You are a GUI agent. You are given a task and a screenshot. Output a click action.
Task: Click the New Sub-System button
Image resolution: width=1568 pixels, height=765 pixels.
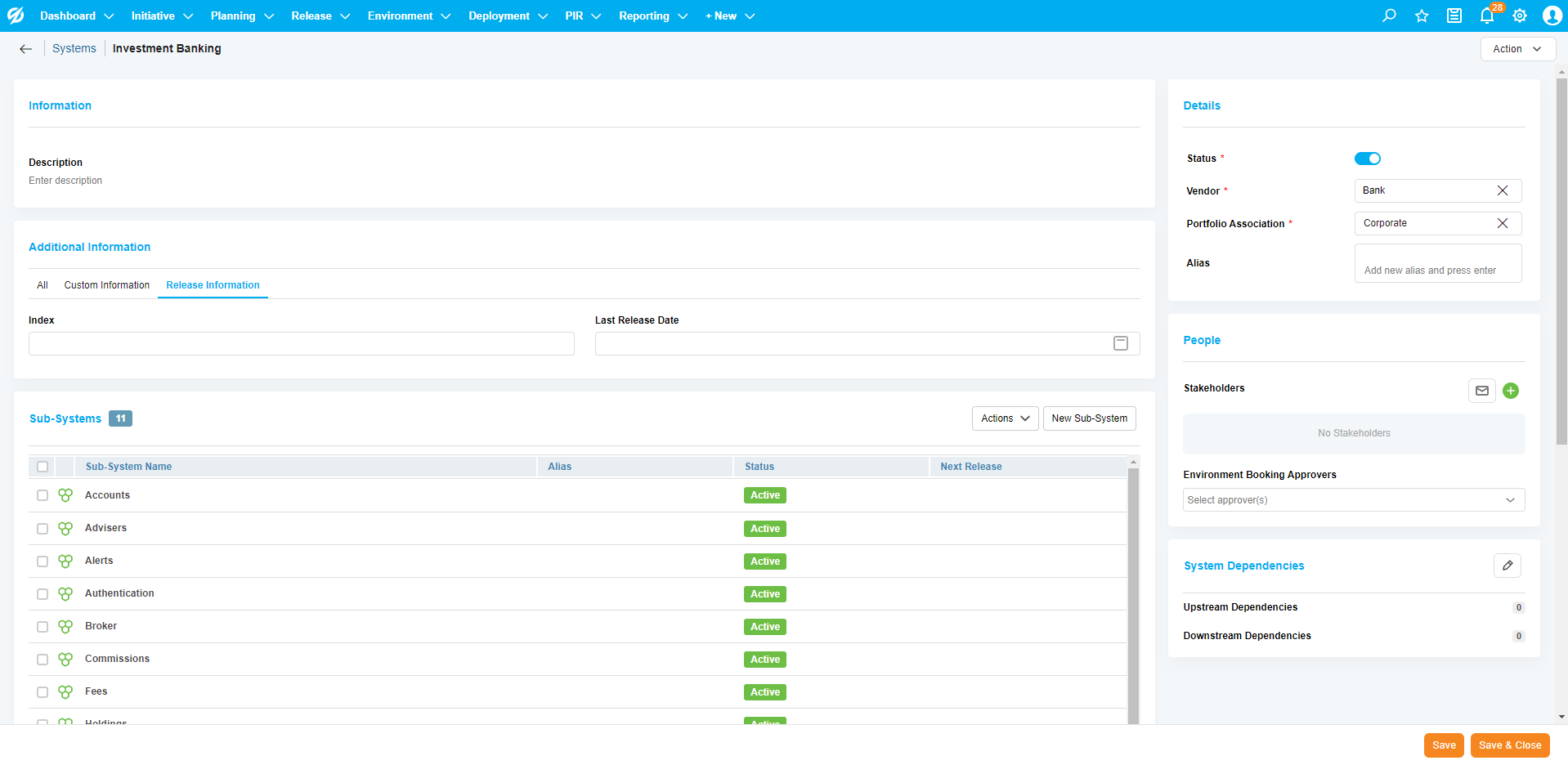[x=1089, y=418]
